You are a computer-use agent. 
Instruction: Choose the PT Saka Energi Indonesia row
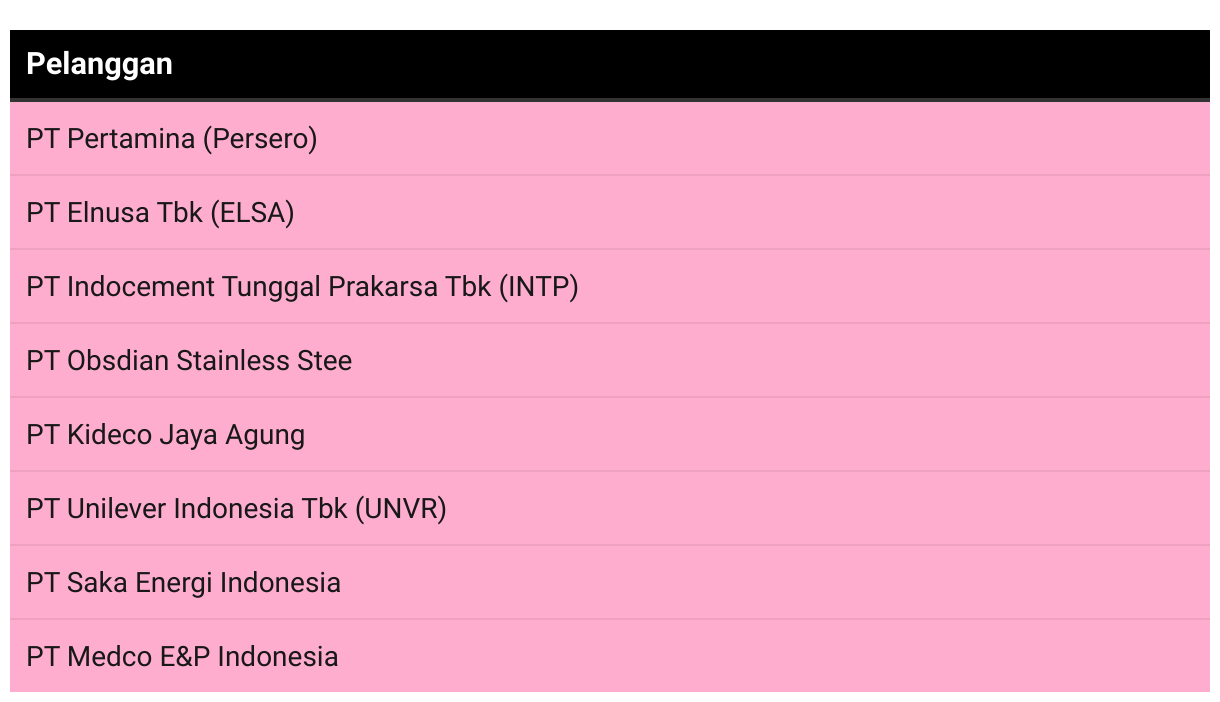click(610, 582)
